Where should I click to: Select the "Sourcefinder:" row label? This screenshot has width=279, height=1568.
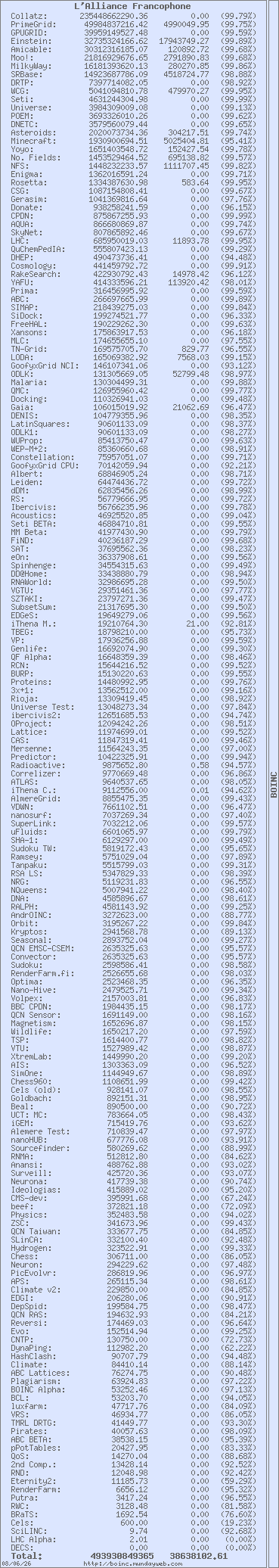(x=41, y=1147)
